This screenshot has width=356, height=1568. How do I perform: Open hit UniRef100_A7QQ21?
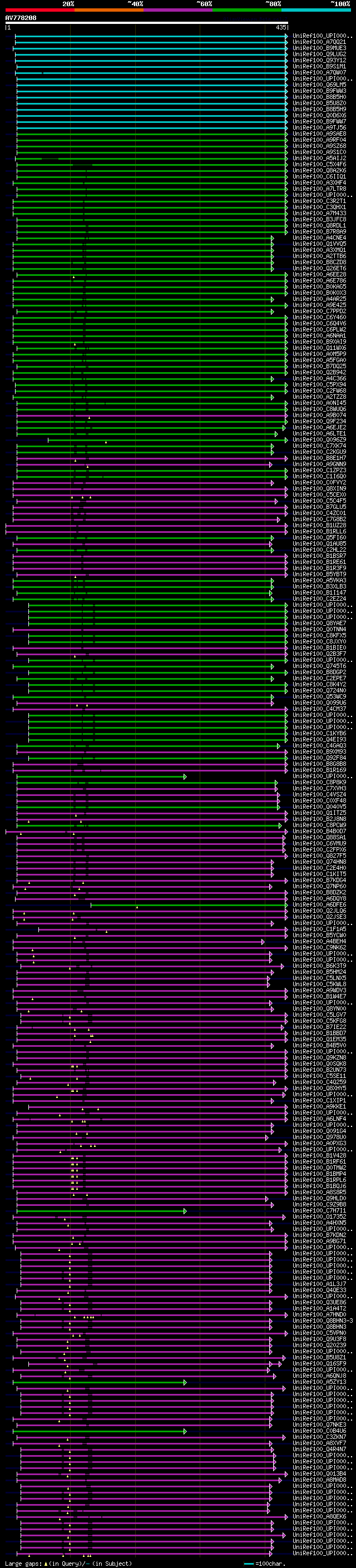(x=319, y=42)
